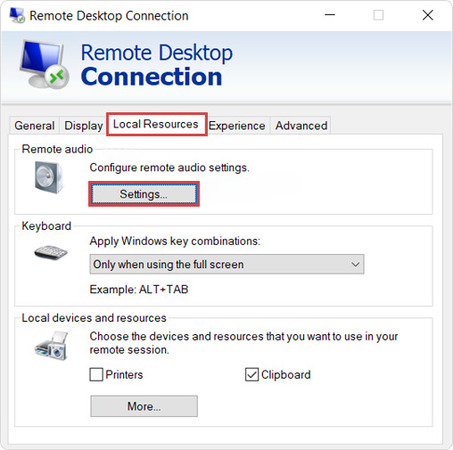Switch to the Display tab
The height and width of the screenshot is (450, 453).
83,126
